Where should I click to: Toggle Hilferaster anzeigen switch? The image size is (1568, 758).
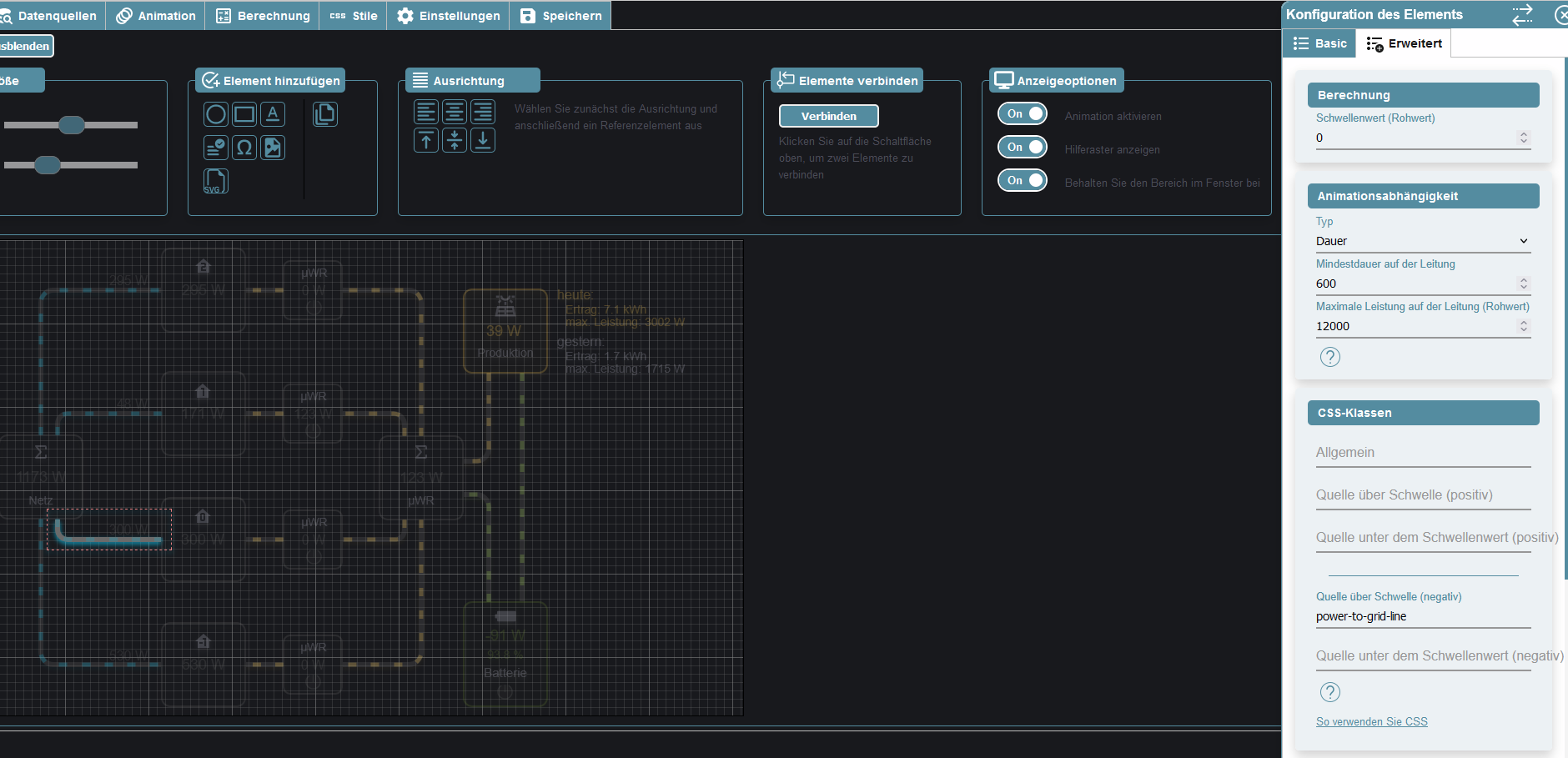tap(1023, 147)
